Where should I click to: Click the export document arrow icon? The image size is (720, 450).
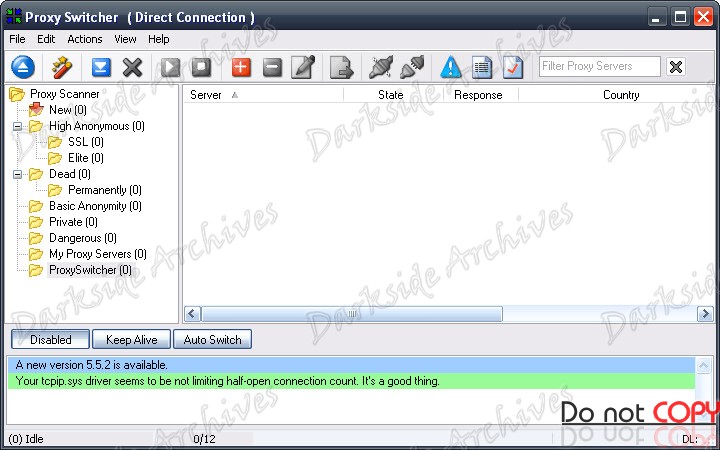[x=342, y=67]
